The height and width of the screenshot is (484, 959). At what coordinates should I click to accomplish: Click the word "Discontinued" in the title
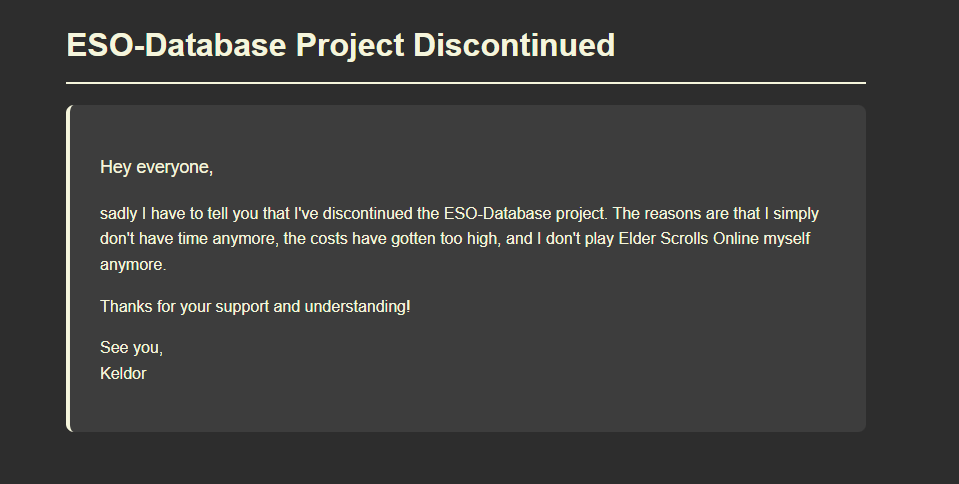pos(514,46)
